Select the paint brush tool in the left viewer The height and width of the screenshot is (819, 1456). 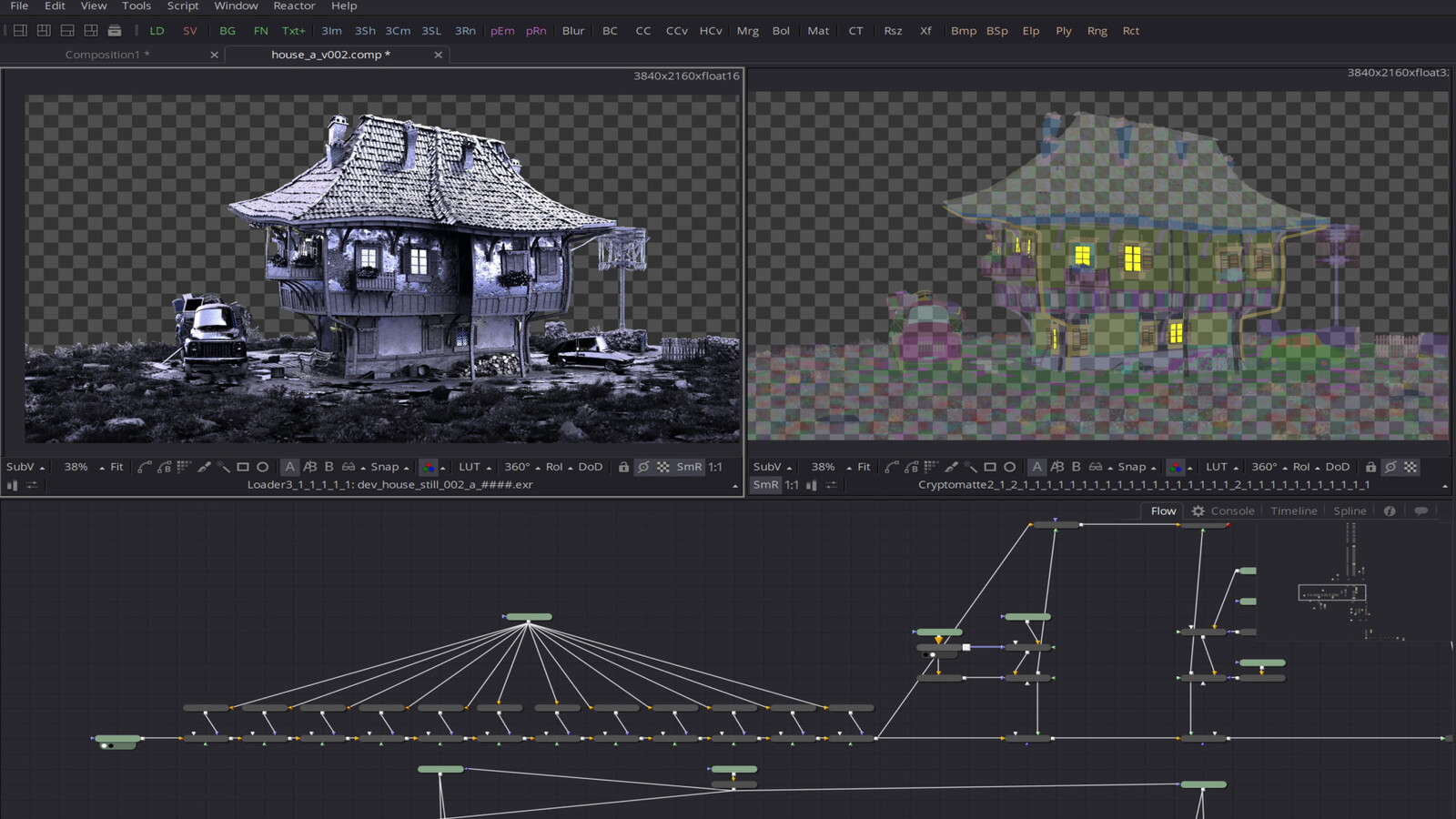[x=204, y=466]
